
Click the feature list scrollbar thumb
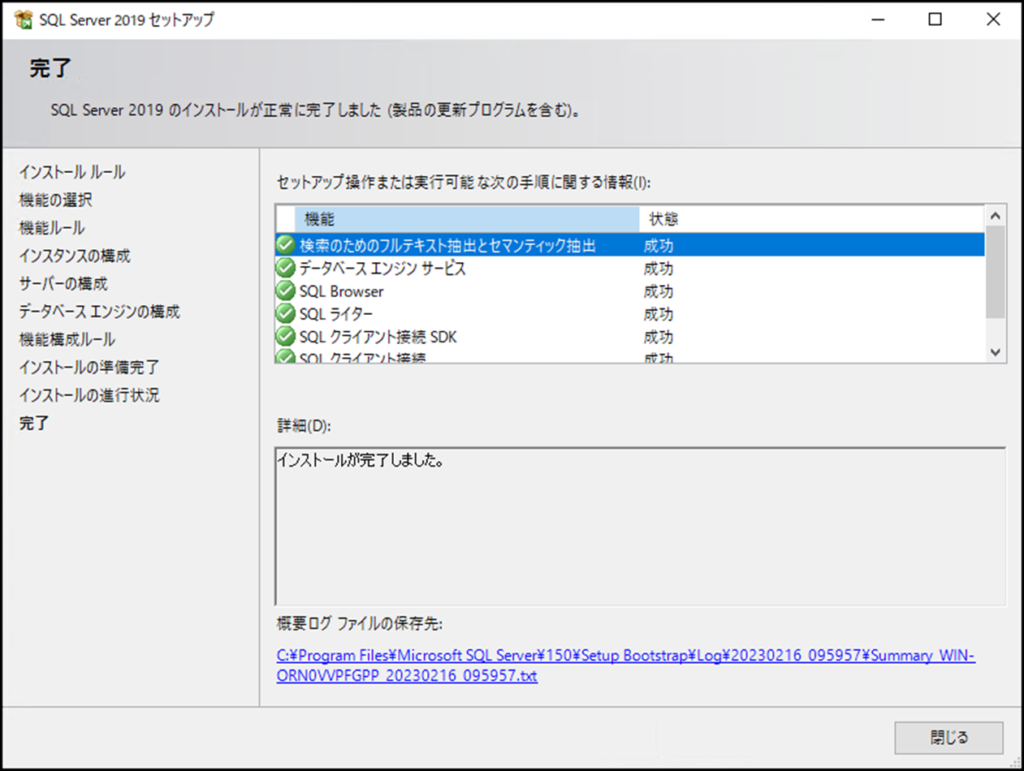click(995, 272)
